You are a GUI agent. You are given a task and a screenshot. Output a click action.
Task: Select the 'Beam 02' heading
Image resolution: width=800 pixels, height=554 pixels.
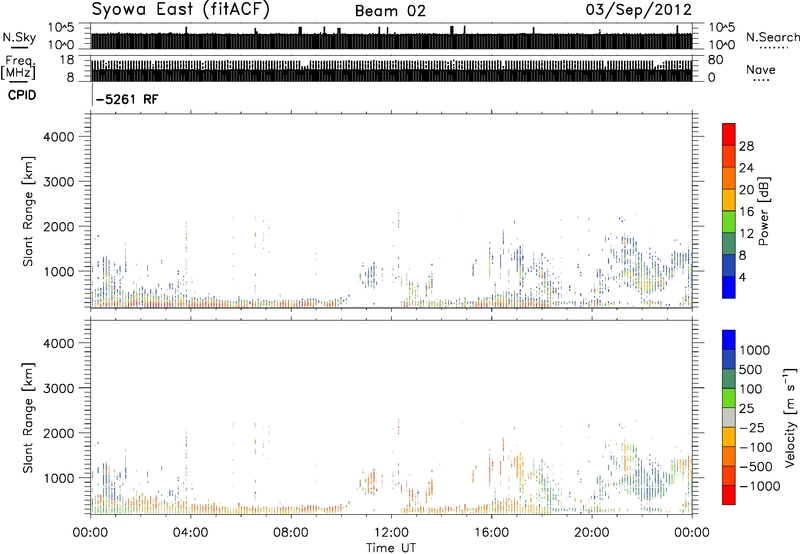[x=390, y=11]
